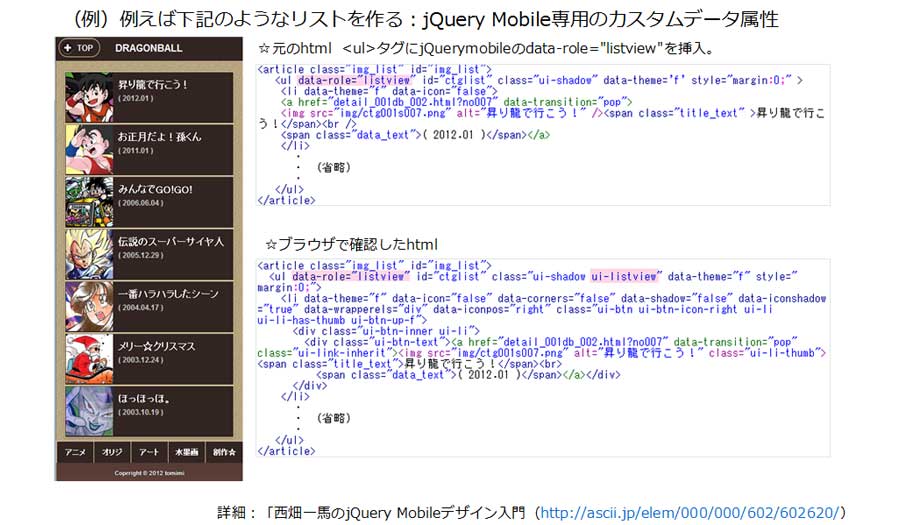
Task: Click the 'Copyright © 2012 tomimi' footer text
Action: coord(149,473)
